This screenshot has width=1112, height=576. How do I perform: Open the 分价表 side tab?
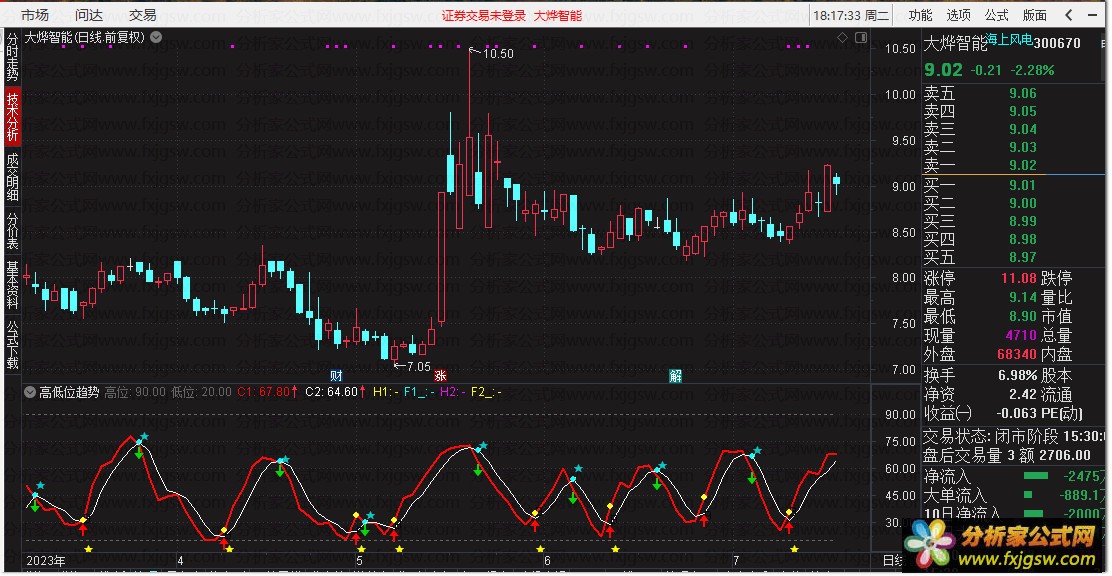[x=12, y=231]
